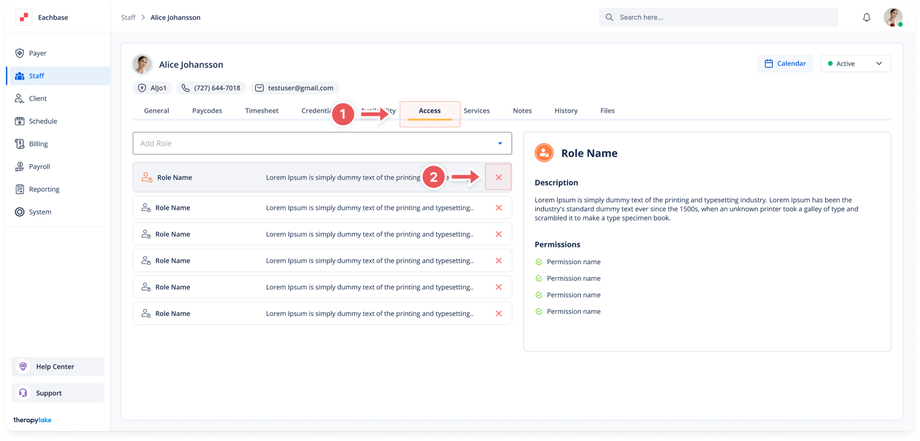The width and height of the screenshot is (920, 441).
Task: Open Reporting in the sidebar
Action: [x=43, y=189]
